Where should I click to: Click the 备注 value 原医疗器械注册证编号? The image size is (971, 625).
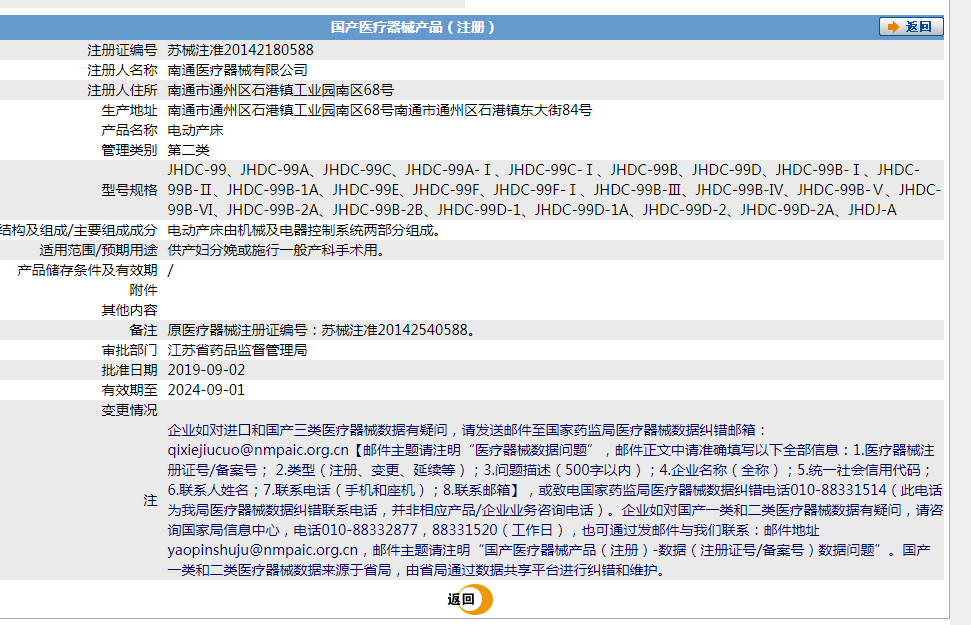tap(321, 330)
